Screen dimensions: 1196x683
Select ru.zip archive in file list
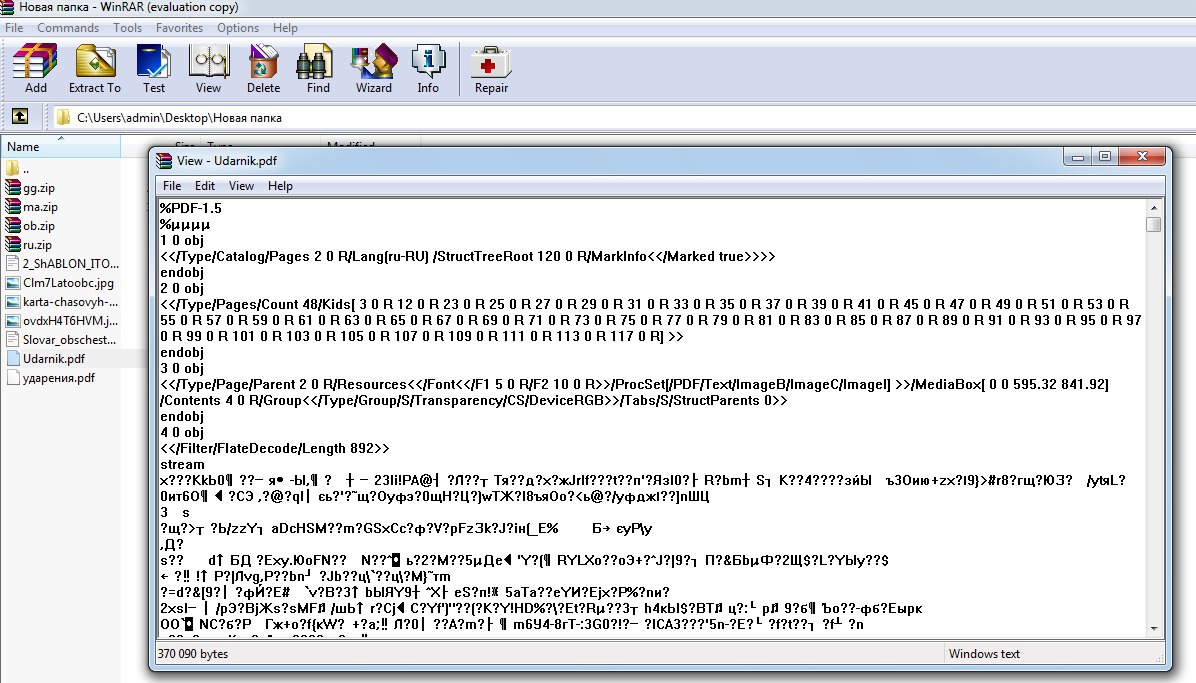[x=29, y=245]
